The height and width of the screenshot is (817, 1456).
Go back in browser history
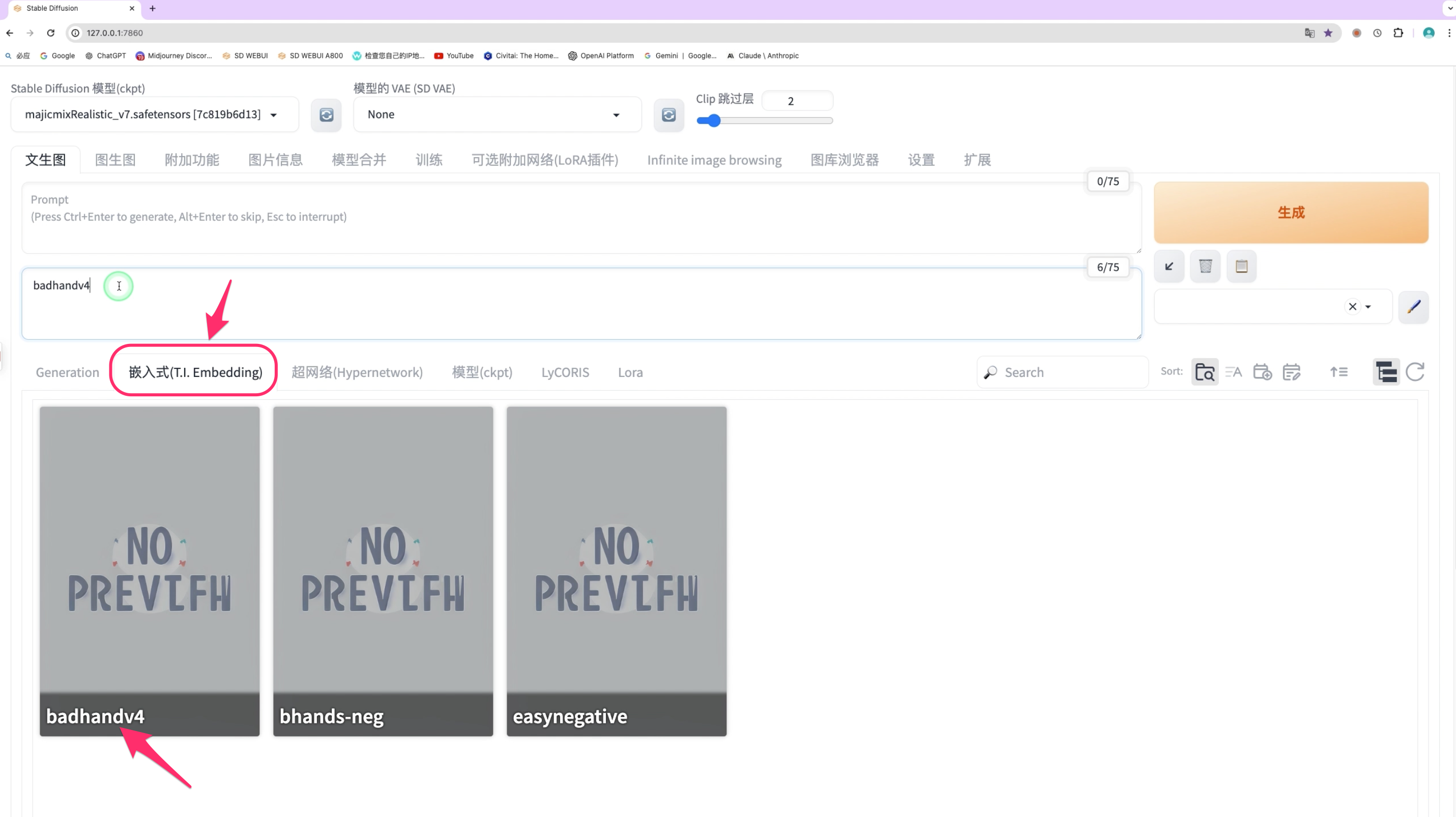10,33
